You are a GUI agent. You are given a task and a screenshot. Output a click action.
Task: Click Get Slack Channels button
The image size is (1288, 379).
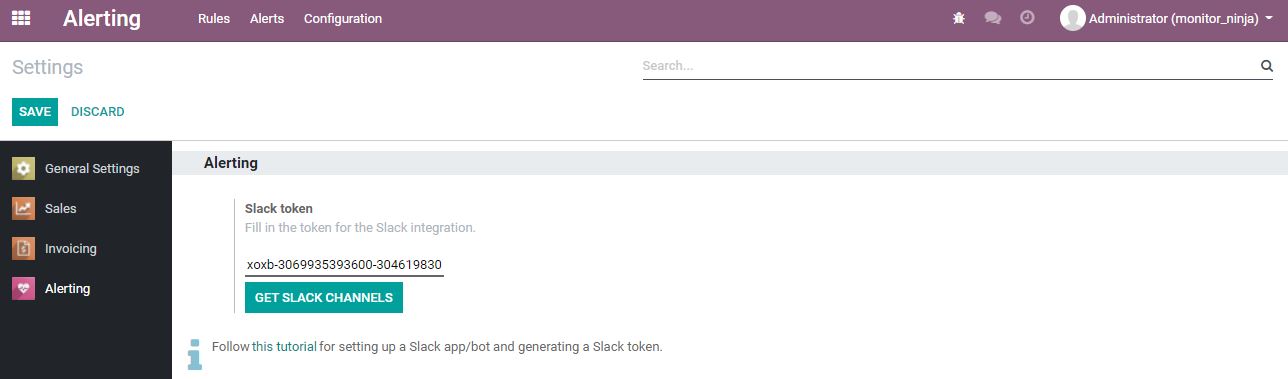pos(324,298)
